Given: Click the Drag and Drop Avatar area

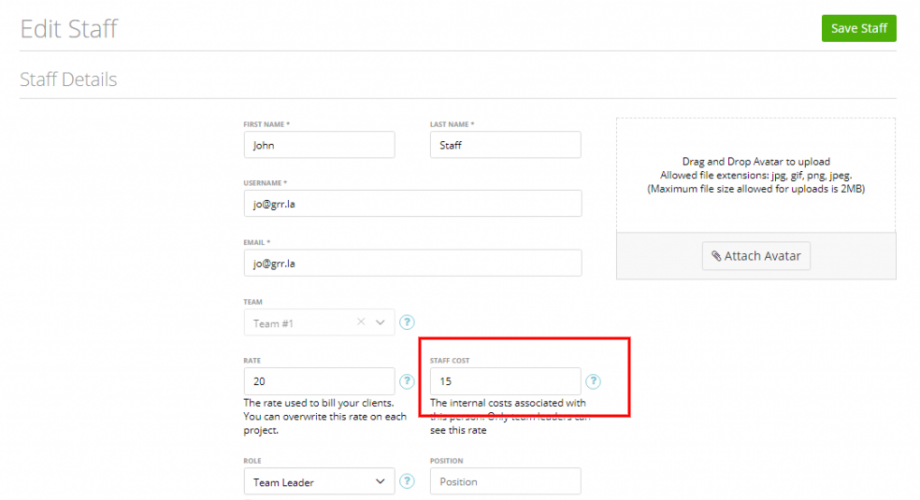Looking at the screenshot, I should [x=756, y=175].
